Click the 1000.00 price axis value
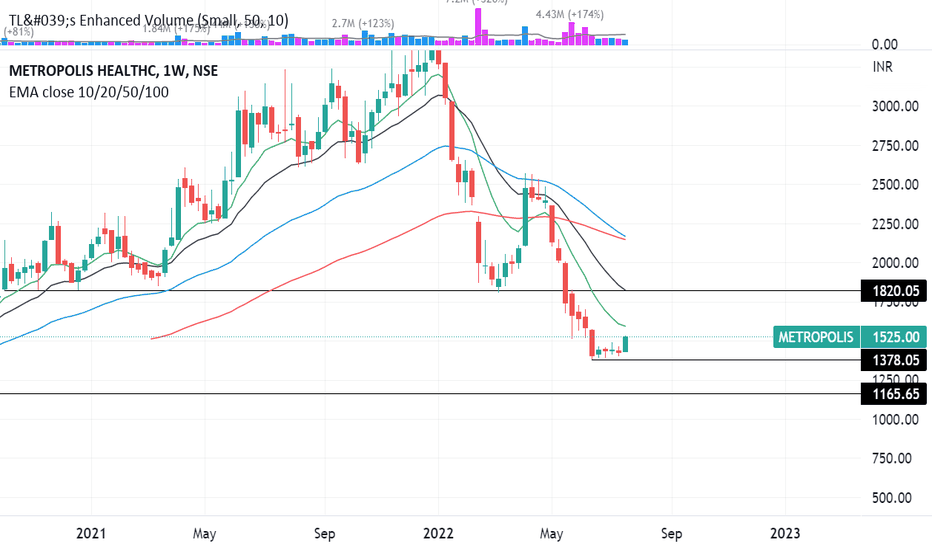 pyautogui.click(x=895, y=420)
